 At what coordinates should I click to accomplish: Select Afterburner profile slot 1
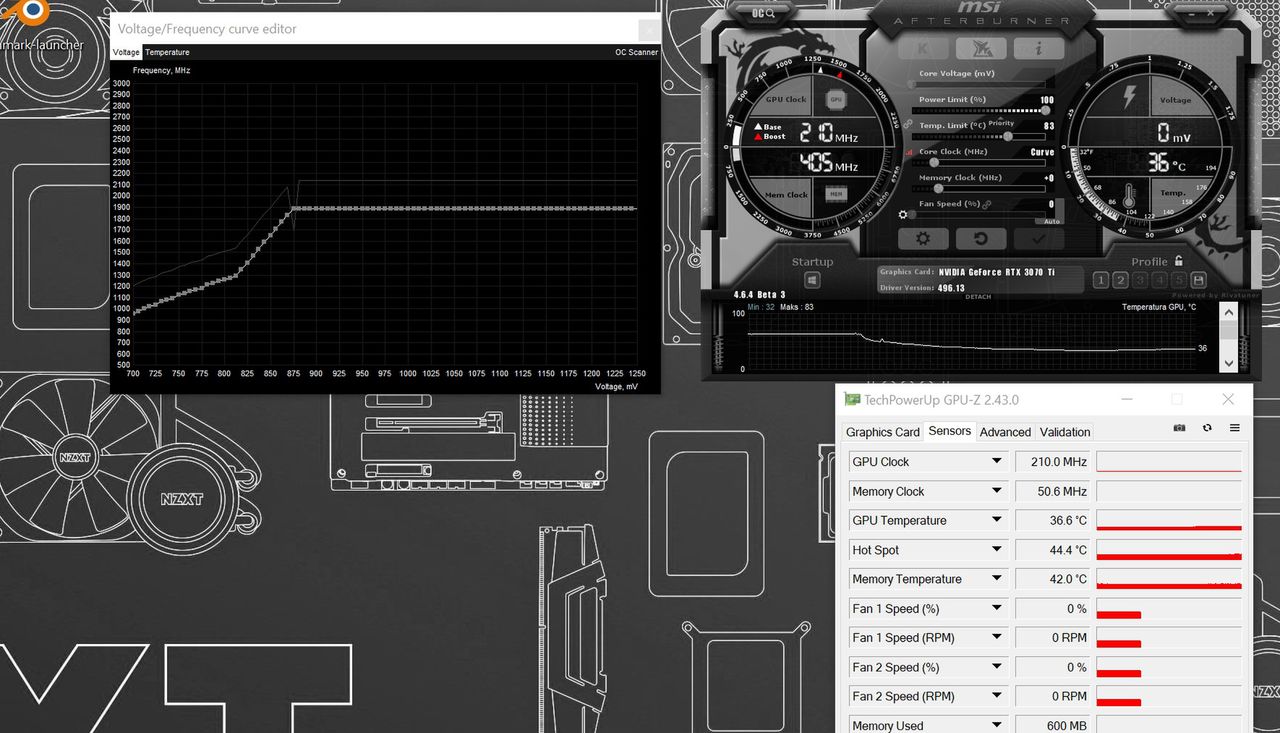pyautogui.click(x=1100, y=280)
